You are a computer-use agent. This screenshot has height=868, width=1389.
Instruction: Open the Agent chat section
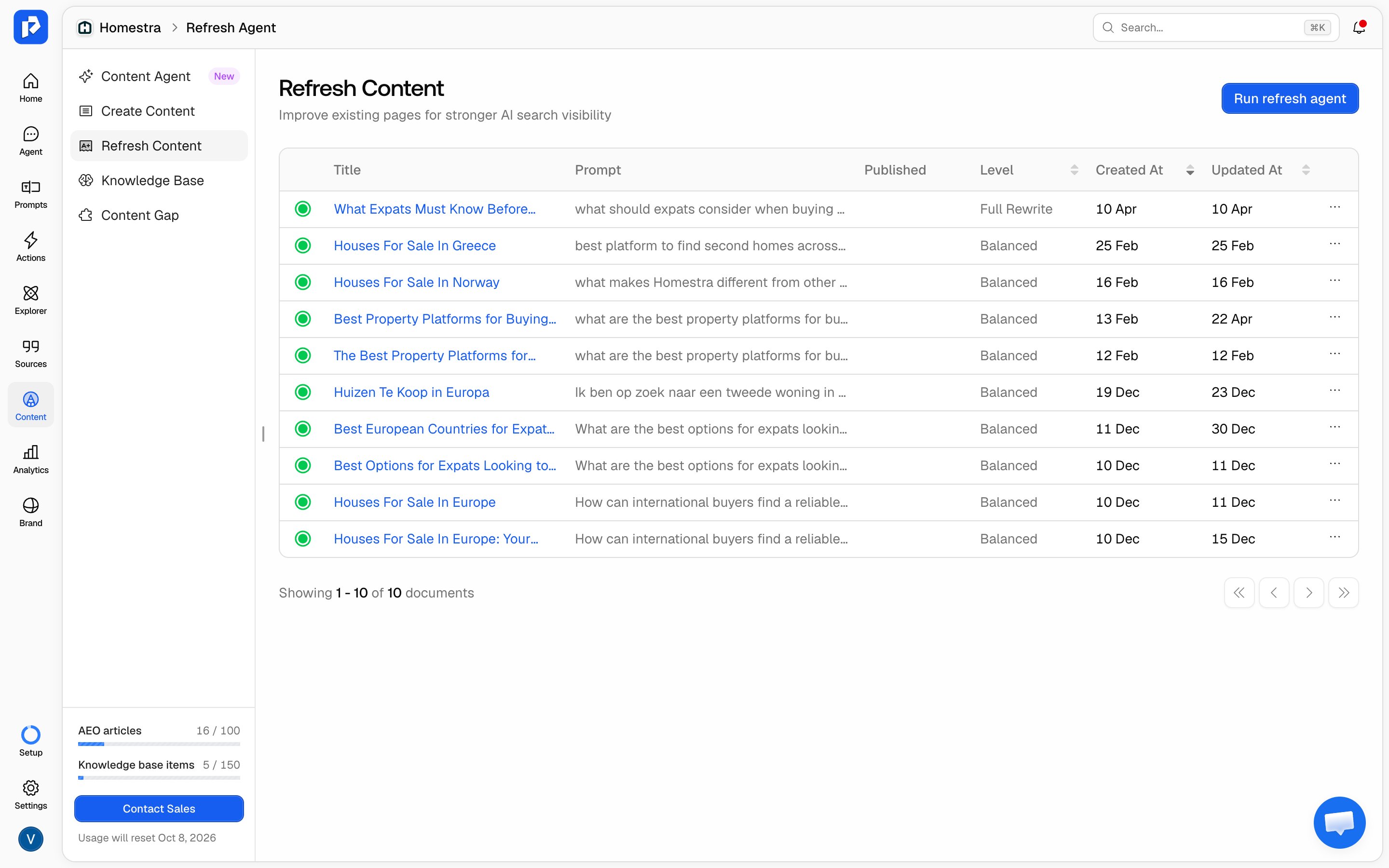pos(30,141)
